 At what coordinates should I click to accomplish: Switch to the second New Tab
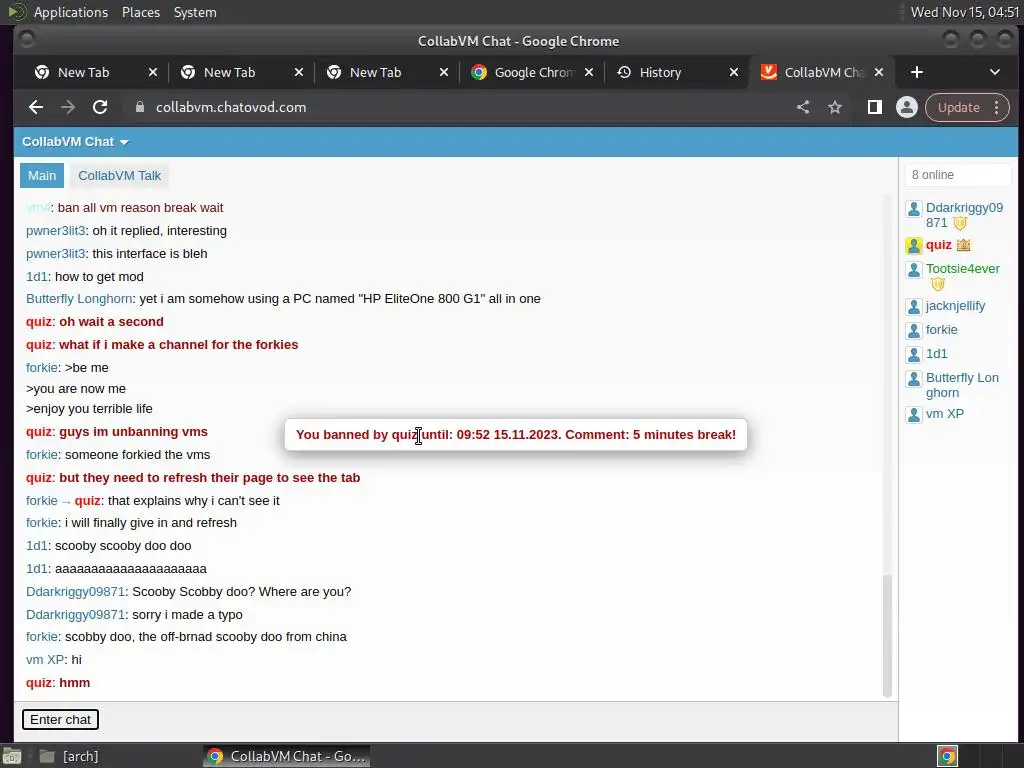[229, 72]
